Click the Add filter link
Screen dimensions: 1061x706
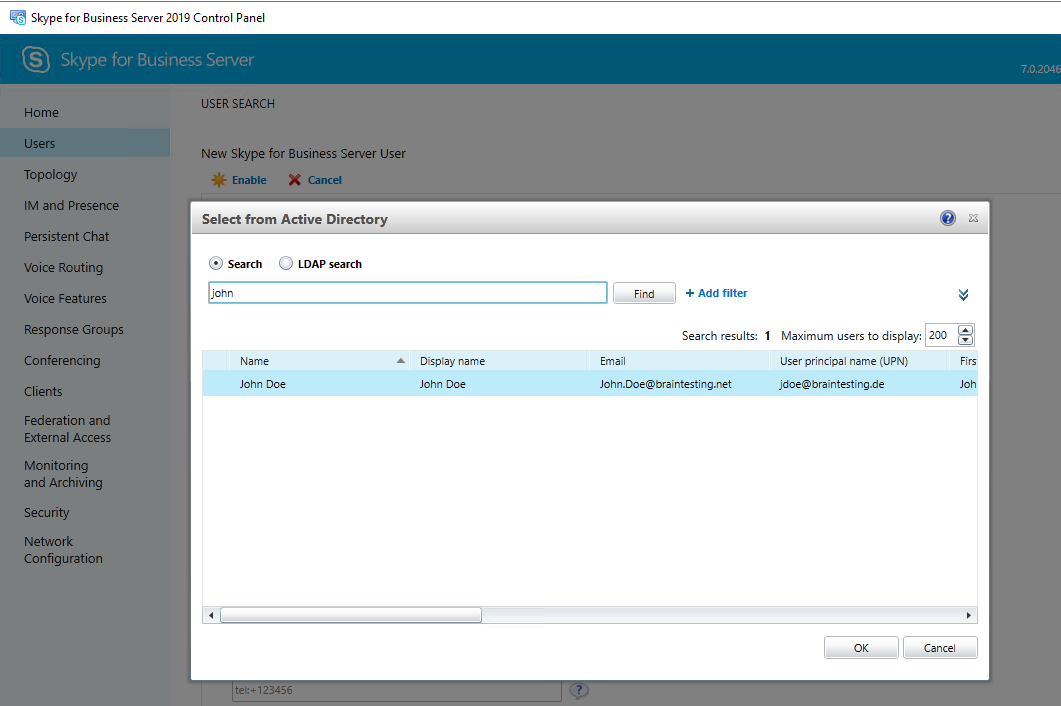(x=717, y=293)
